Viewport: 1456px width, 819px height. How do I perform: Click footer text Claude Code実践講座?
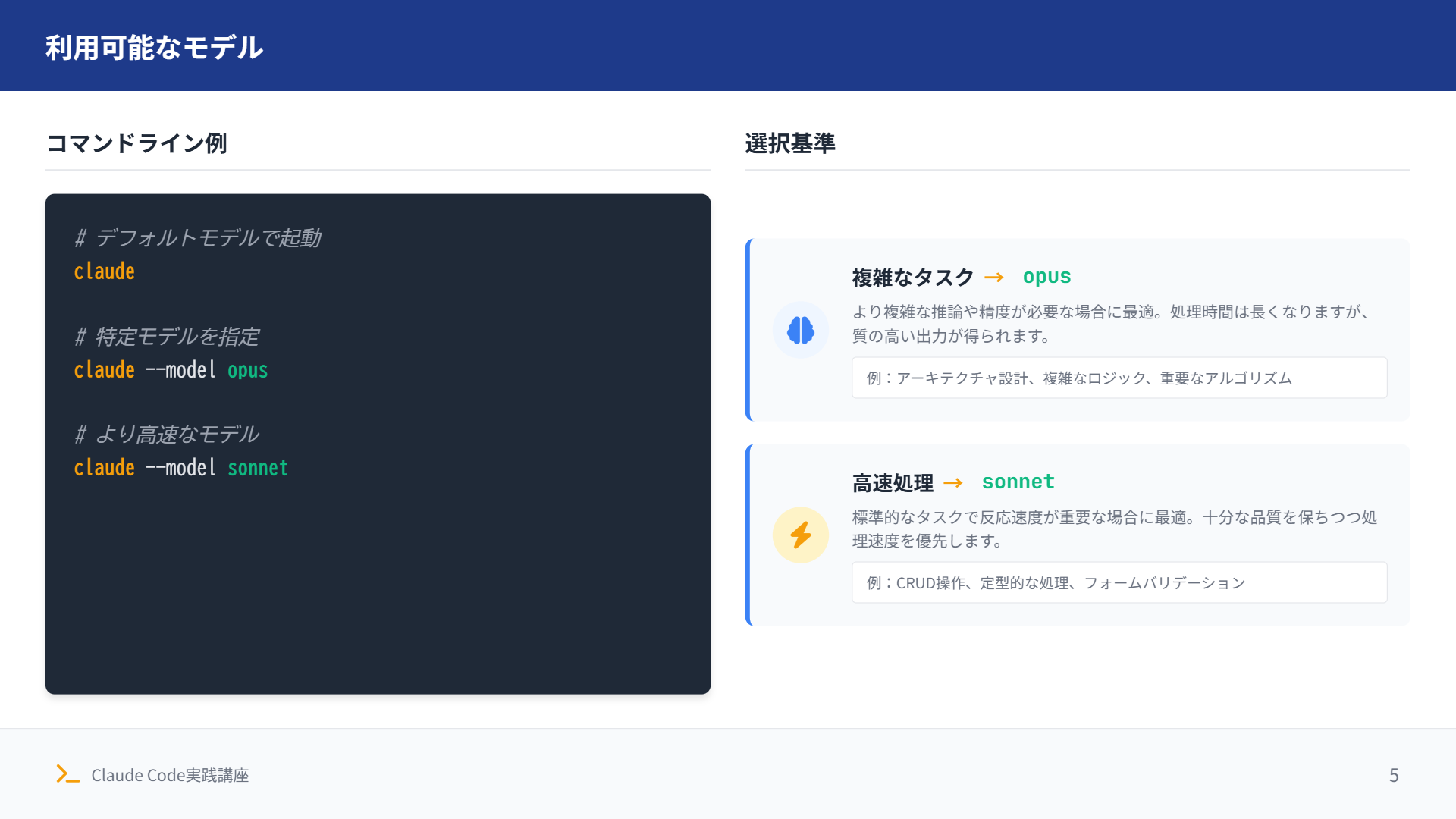[x=170, y=775]
